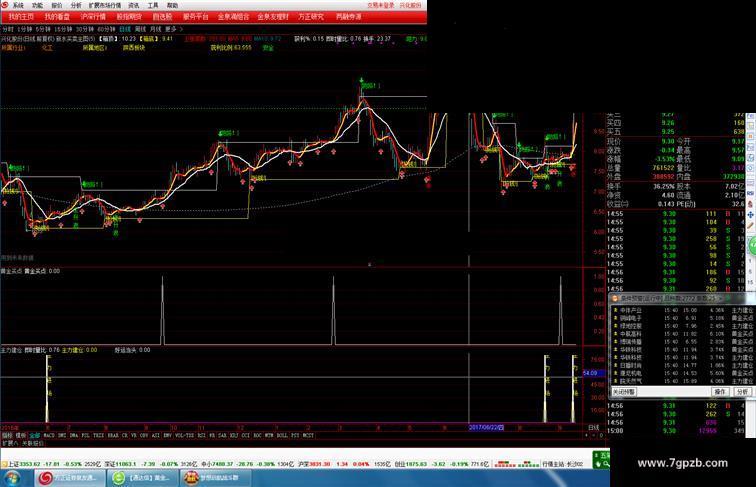Switch to 金泉友理财 tab

pyautogui.click(x=273, y=16)
